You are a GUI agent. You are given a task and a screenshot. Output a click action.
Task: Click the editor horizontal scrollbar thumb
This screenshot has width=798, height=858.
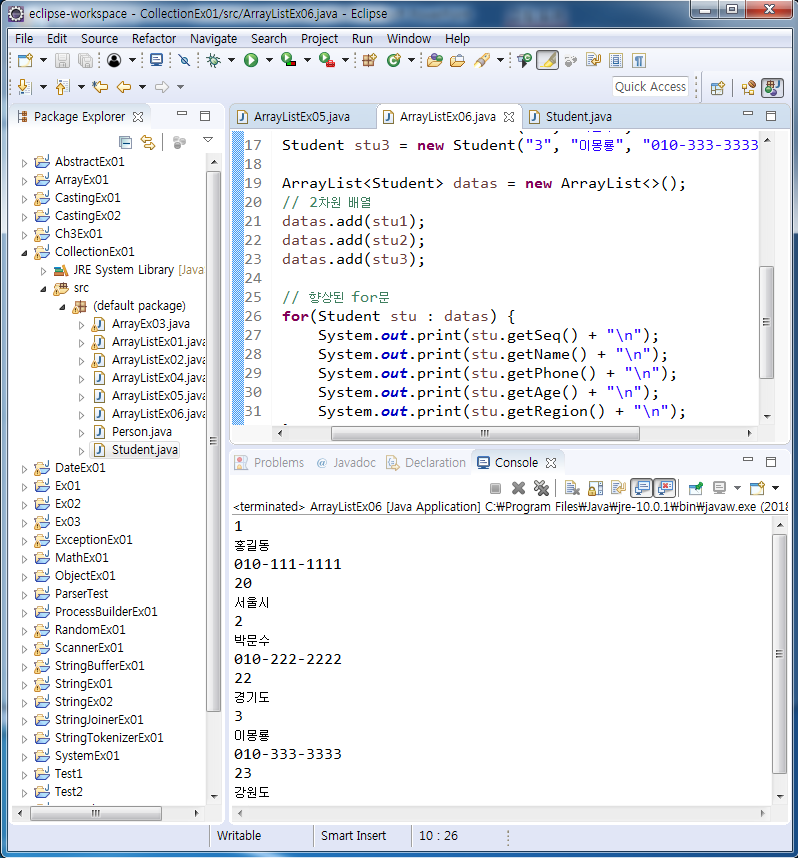point(485,433)
